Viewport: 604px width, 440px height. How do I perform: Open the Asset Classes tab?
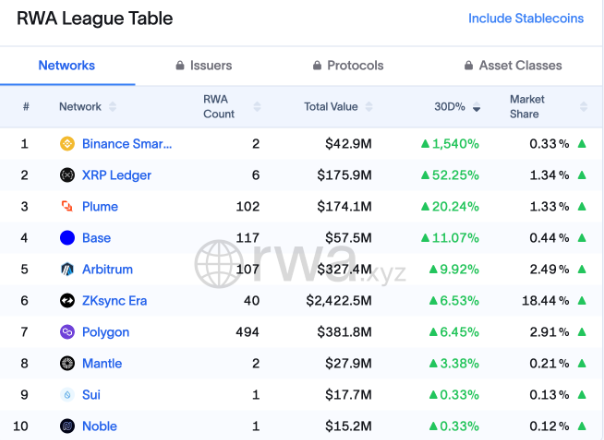click(512, 65)
